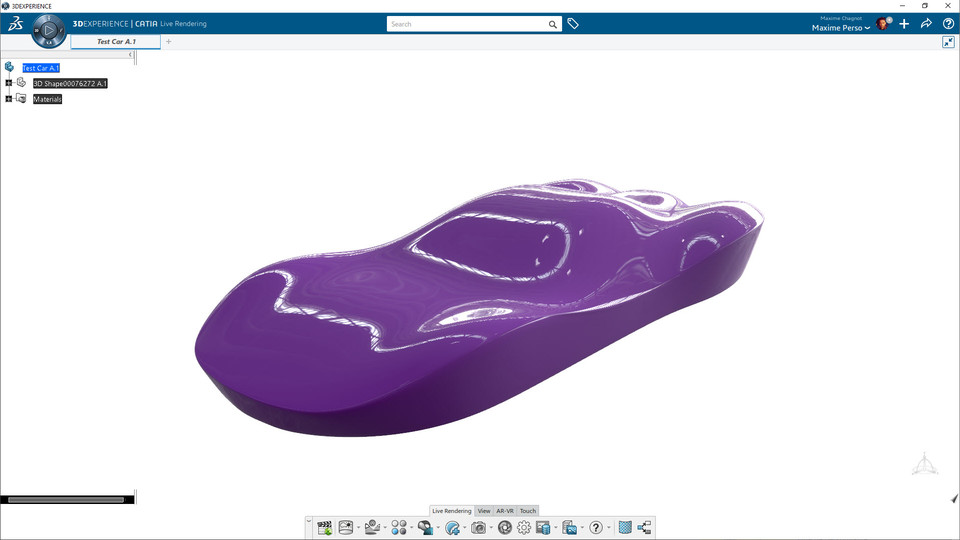
Task: Click the tree panel horizontal scrollbar
Action: [66, 500]
